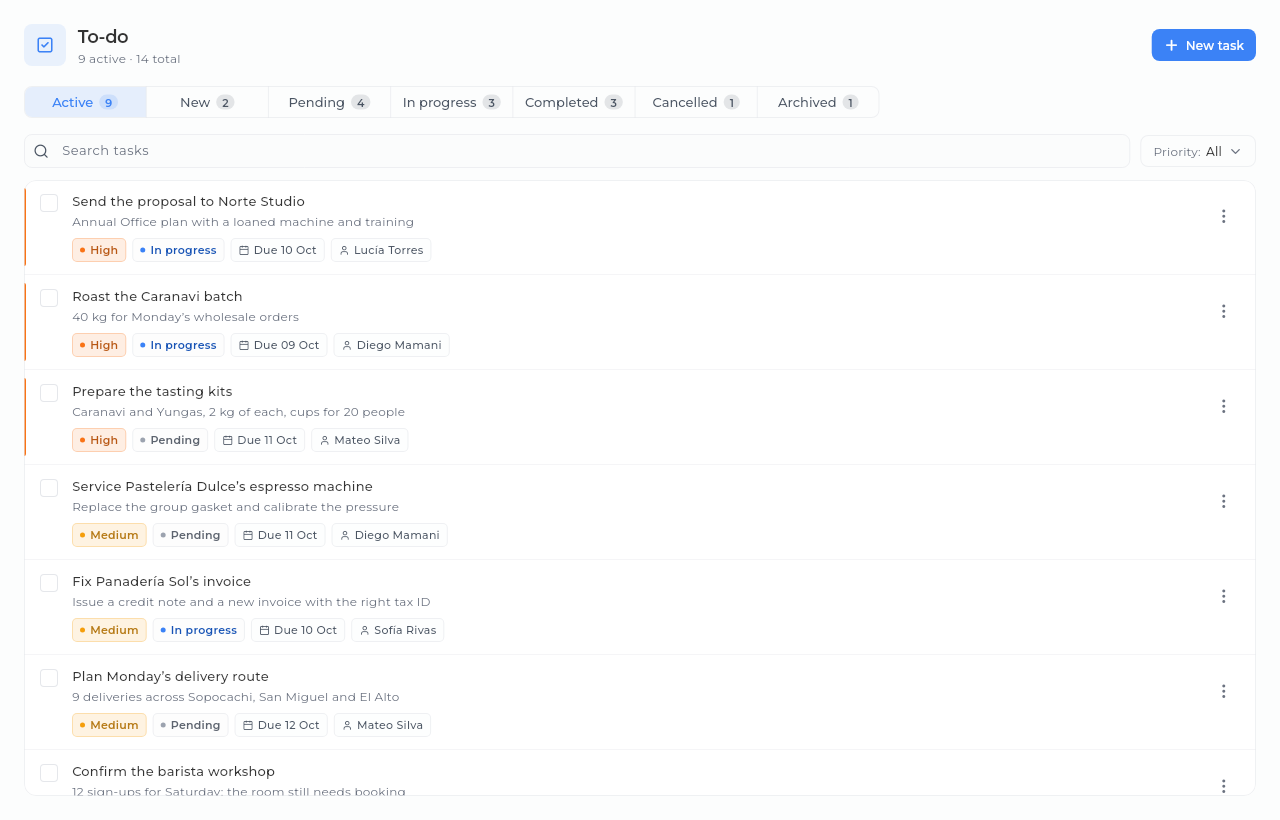Tick the checkbox for Send the proposal to Norte Studio
Image resolution: width=1280 pixels, height=820 pixels.
click(49, 203)
